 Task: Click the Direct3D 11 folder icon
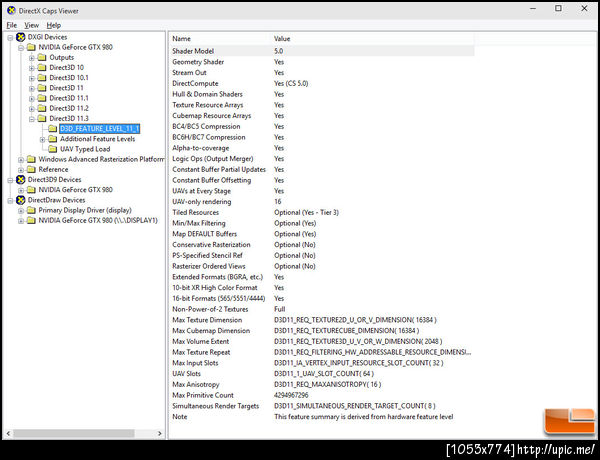pos(42,88)
